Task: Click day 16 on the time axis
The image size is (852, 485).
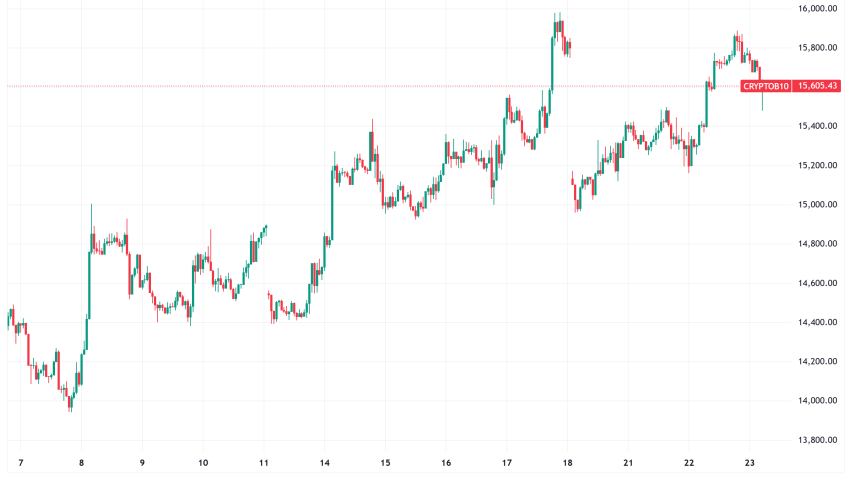Action: [x=446, y=464]
